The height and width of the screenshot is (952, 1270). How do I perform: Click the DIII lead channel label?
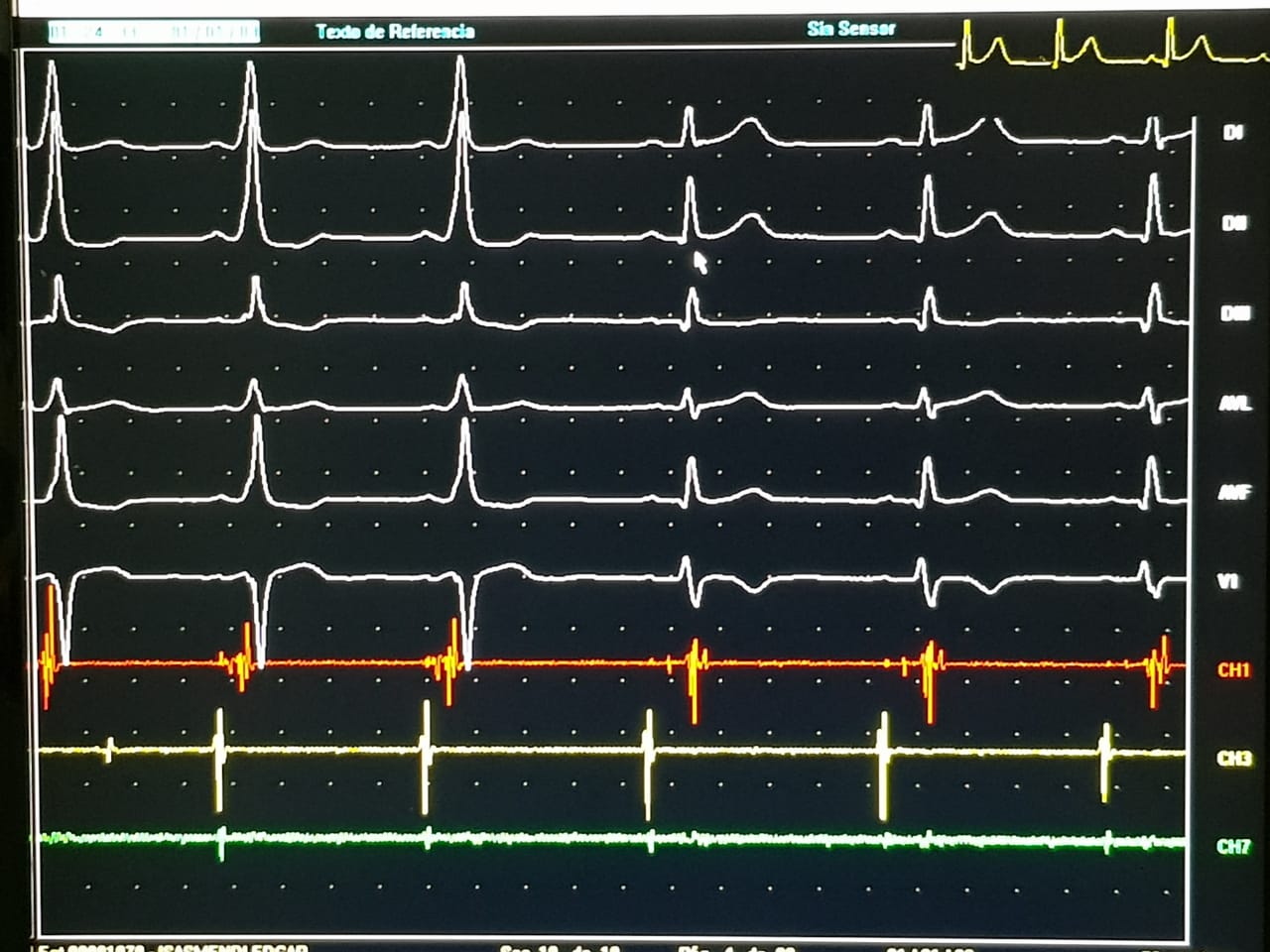click(1234, 314)
